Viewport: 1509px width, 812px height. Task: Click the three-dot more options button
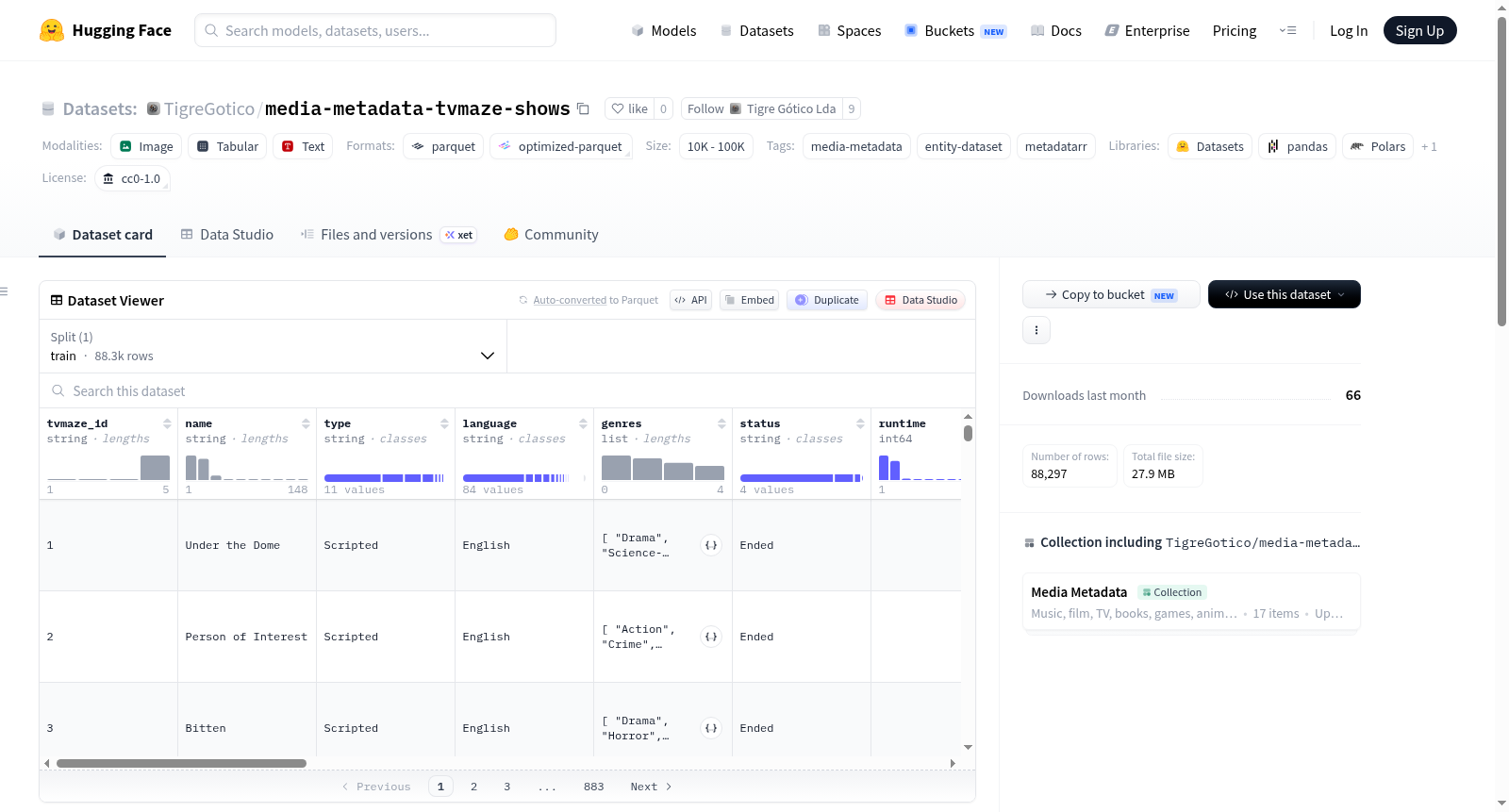[1036, 330]
